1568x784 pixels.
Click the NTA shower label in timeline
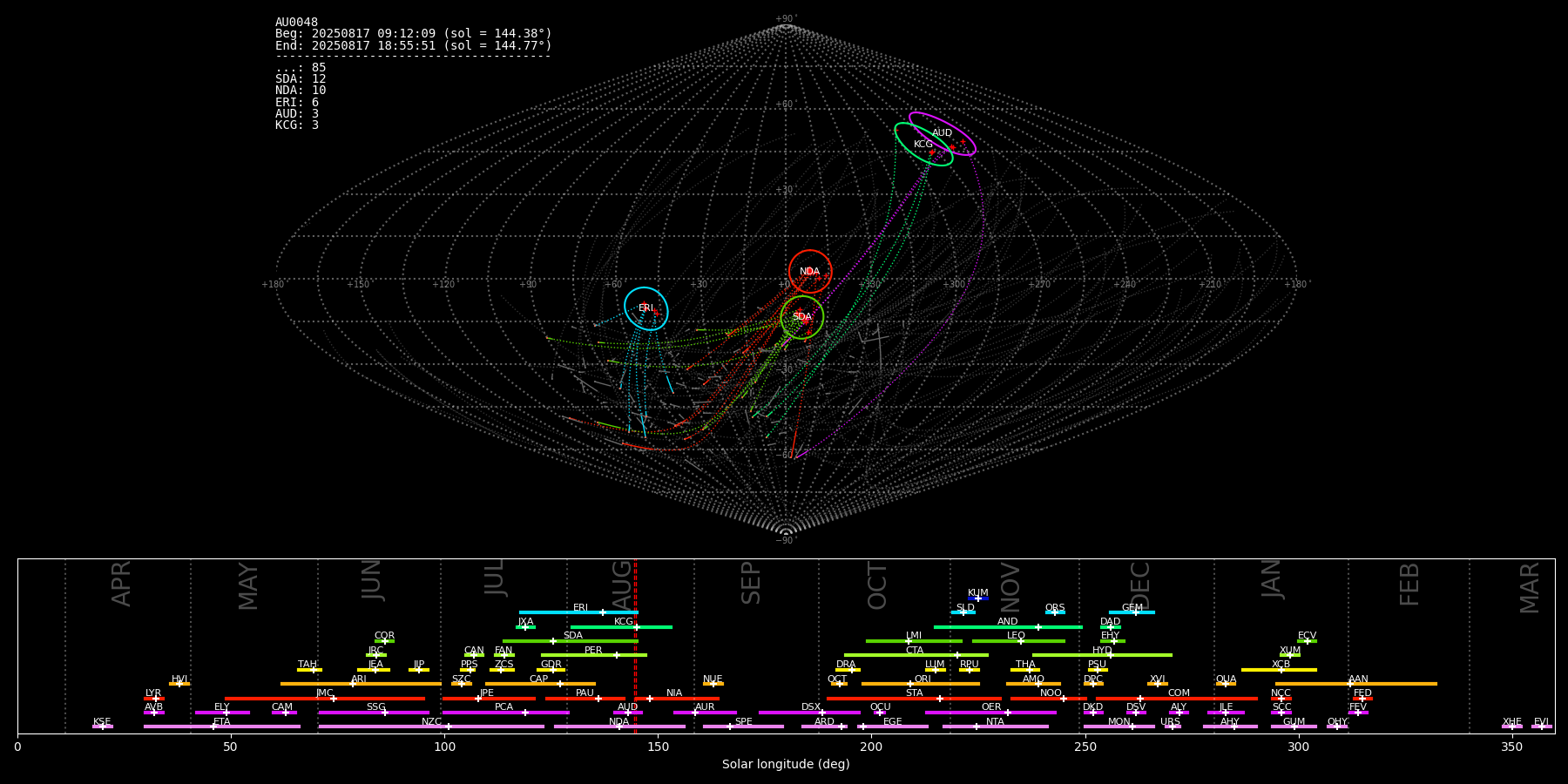[995, 722]
